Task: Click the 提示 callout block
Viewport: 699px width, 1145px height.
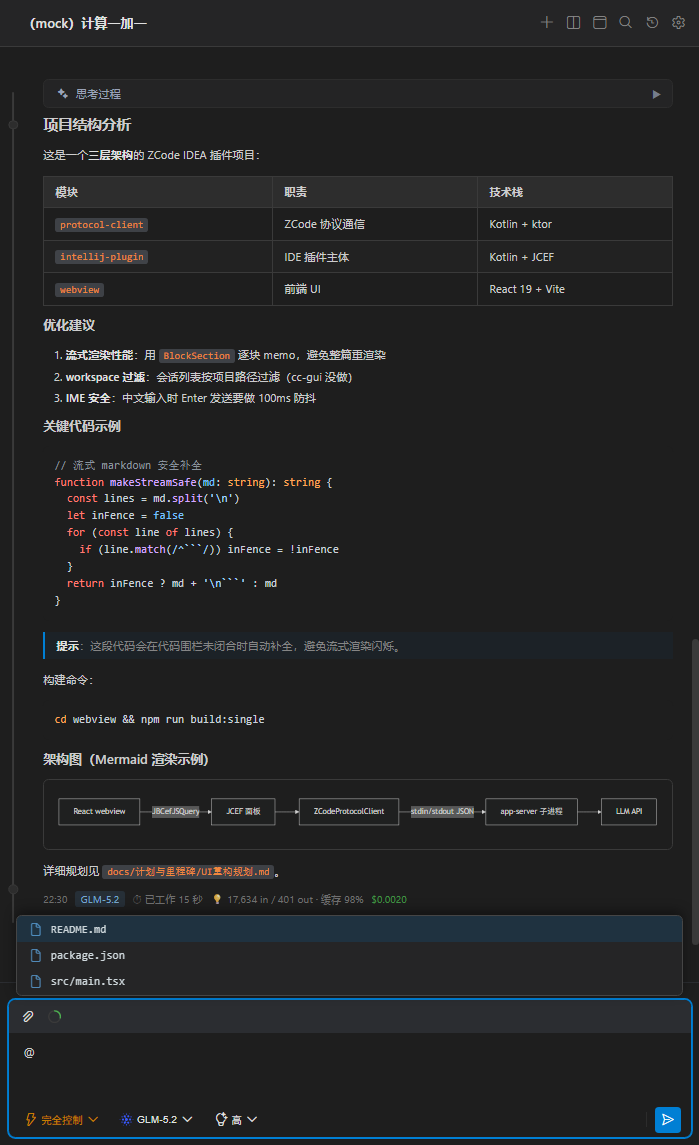Action: click(358, 646)
